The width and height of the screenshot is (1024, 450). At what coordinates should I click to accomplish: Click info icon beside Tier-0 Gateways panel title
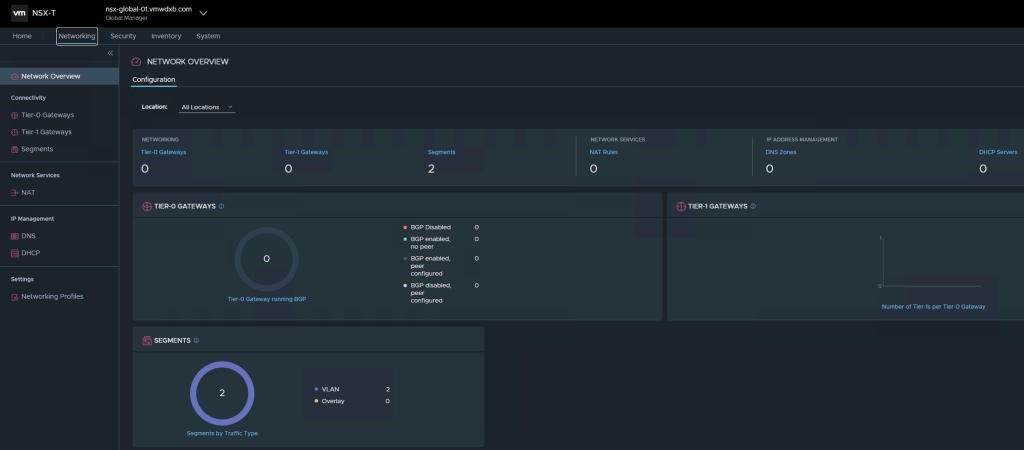[x=221, y=206]
